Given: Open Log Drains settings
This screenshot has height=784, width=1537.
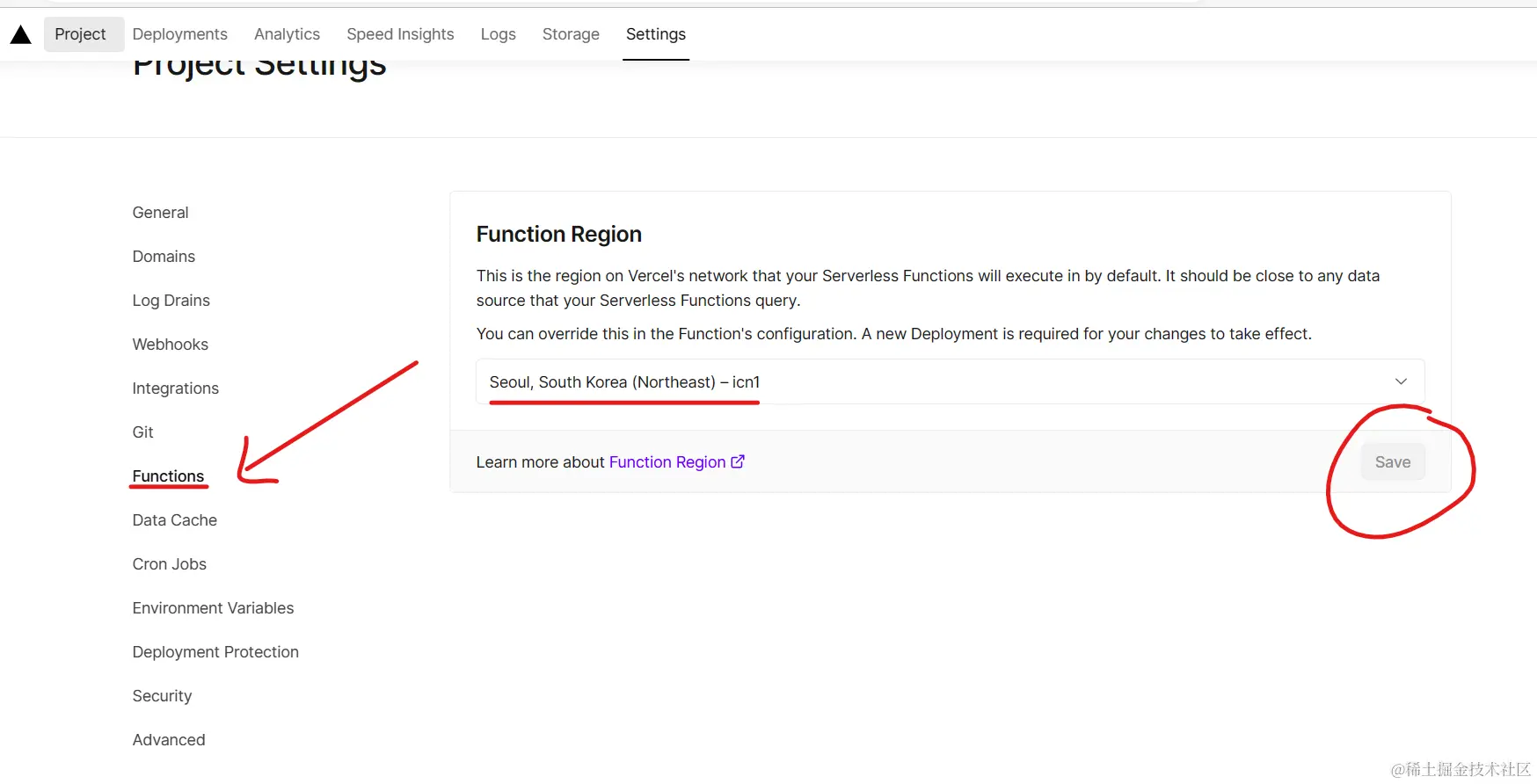Looking at the screenshot, I should 171,301.
